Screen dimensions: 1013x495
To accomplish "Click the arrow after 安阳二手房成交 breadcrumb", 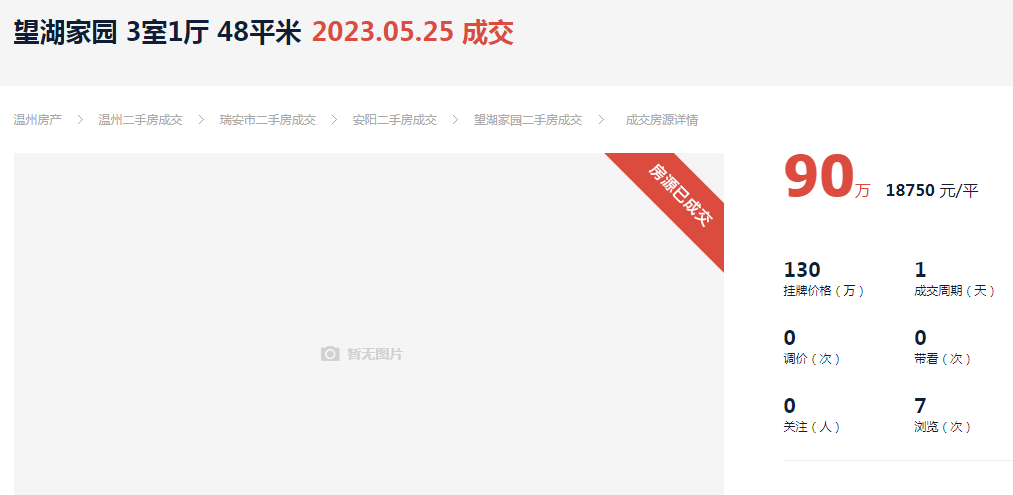I will click(x=455, y=120).
